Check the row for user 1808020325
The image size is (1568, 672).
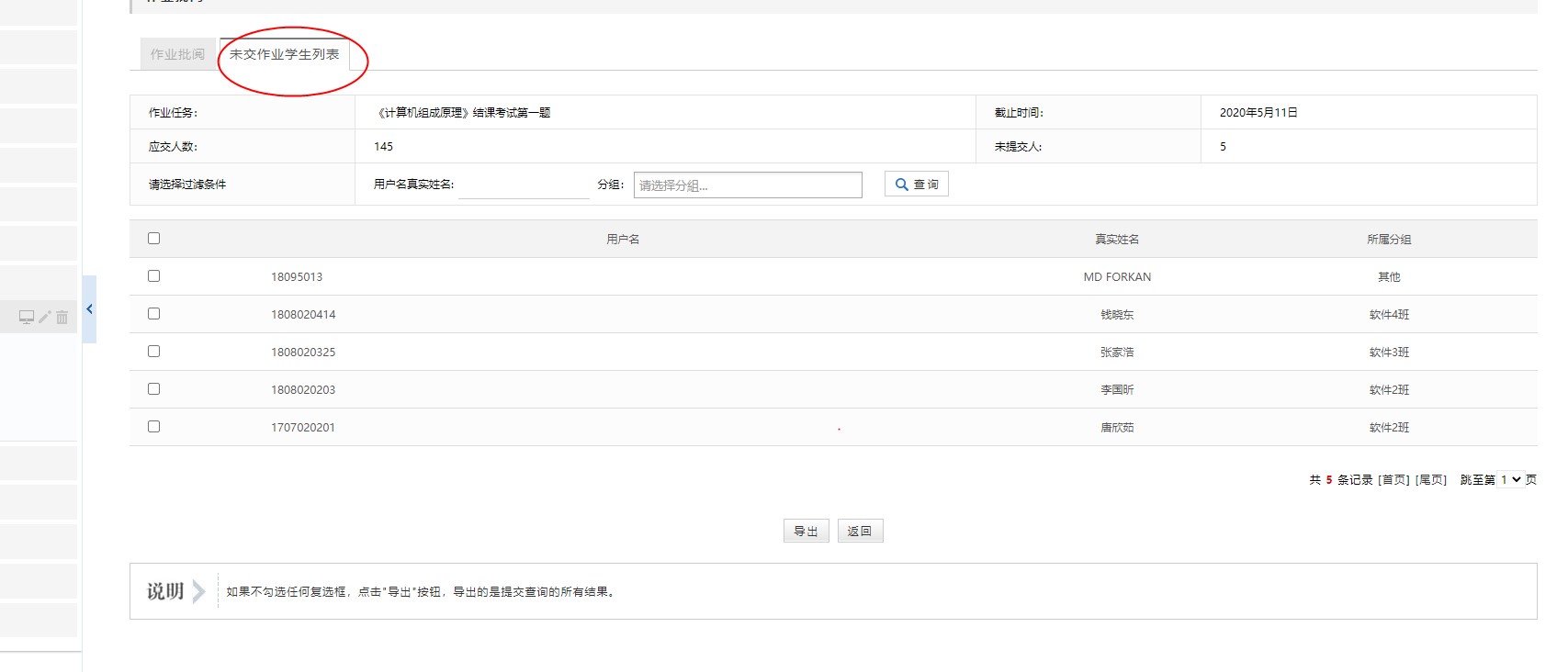click(x=153, y=352)
